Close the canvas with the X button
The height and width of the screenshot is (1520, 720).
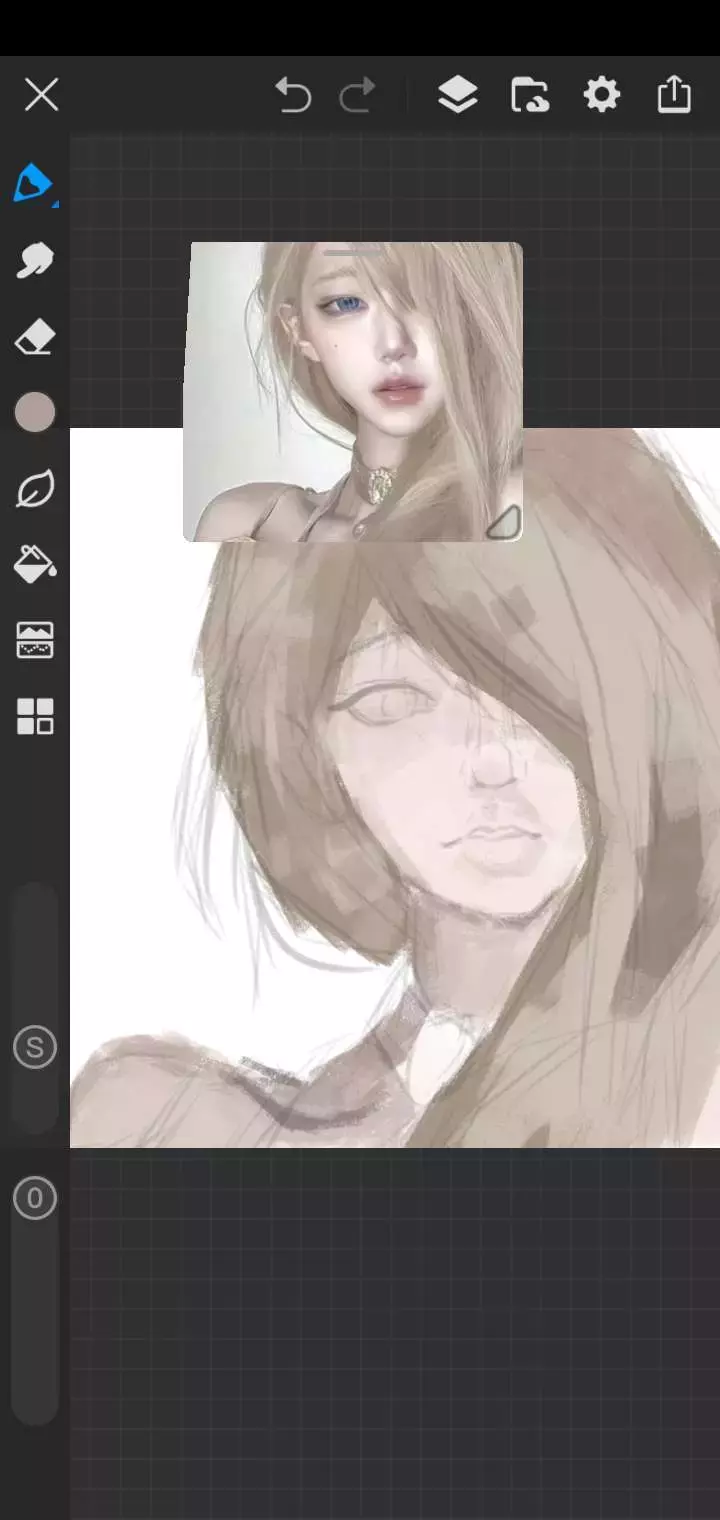[41, 95]
